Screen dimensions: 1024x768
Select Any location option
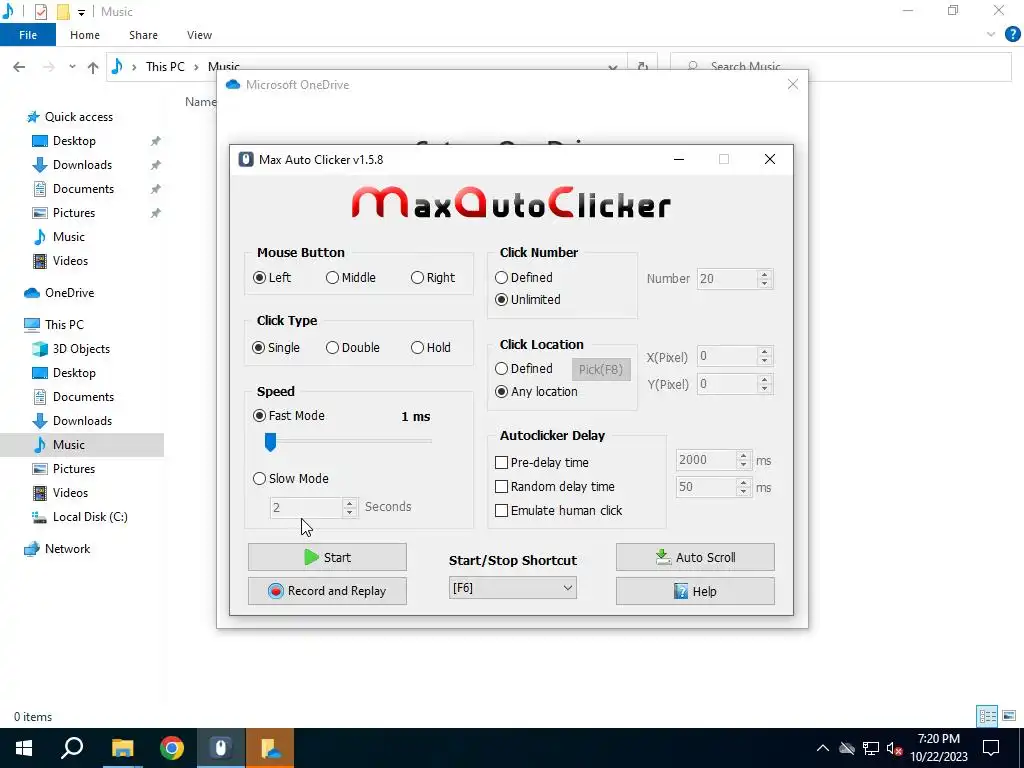pyautogui.click(x=536, y=392)
